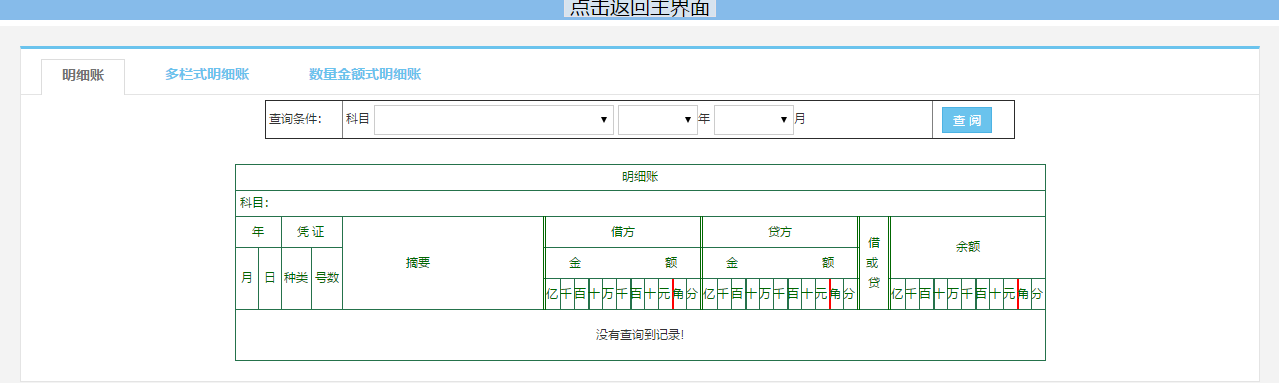Click the 贷方 column header
The image size is (1279, 383).
pyautogui.click(x=780, y=232)
